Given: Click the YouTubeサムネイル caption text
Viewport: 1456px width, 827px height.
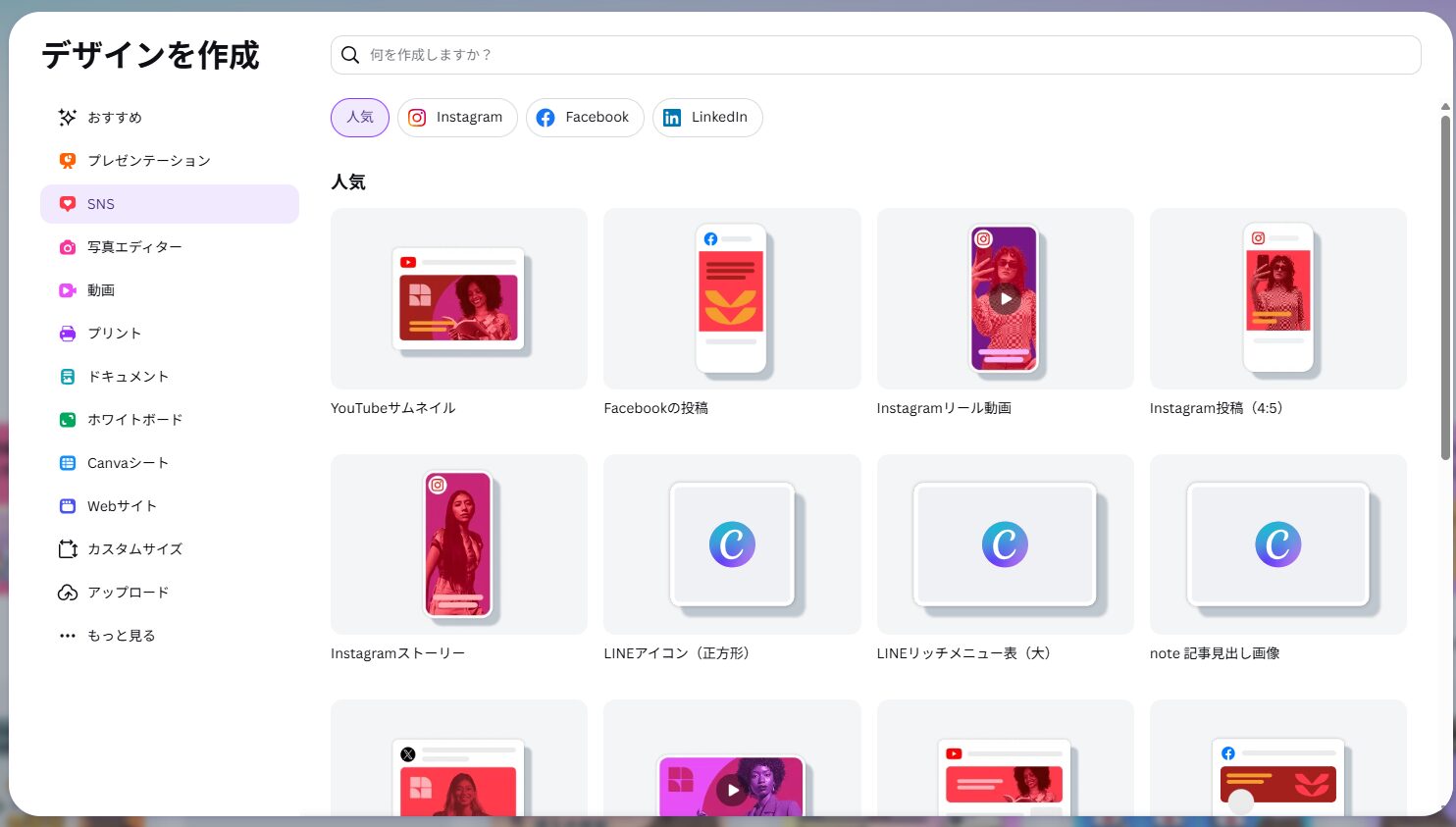Looking at the screenshot, I should [393, 408].
